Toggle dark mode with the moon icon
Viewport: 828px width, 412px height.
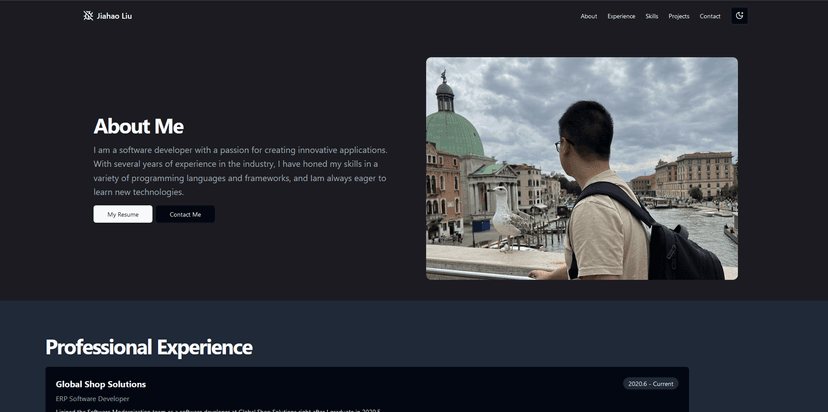[739, 16]
